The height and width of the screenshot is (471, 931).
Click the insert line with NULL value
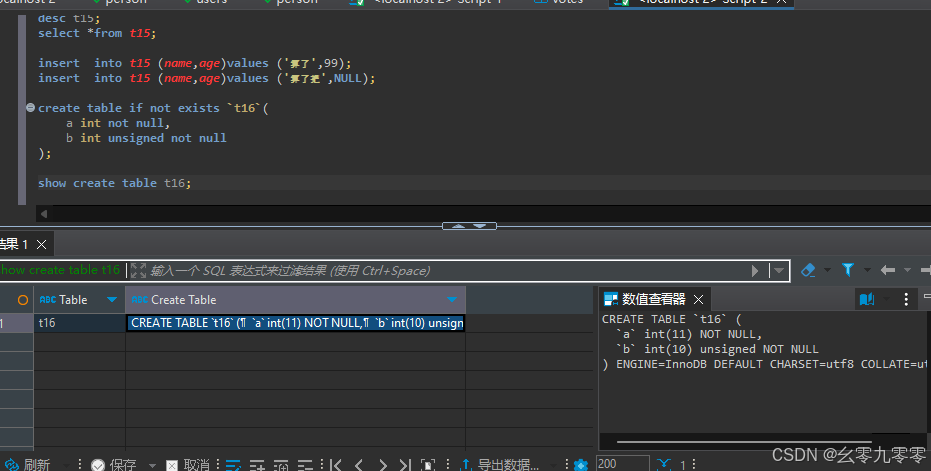pos(207,78)
